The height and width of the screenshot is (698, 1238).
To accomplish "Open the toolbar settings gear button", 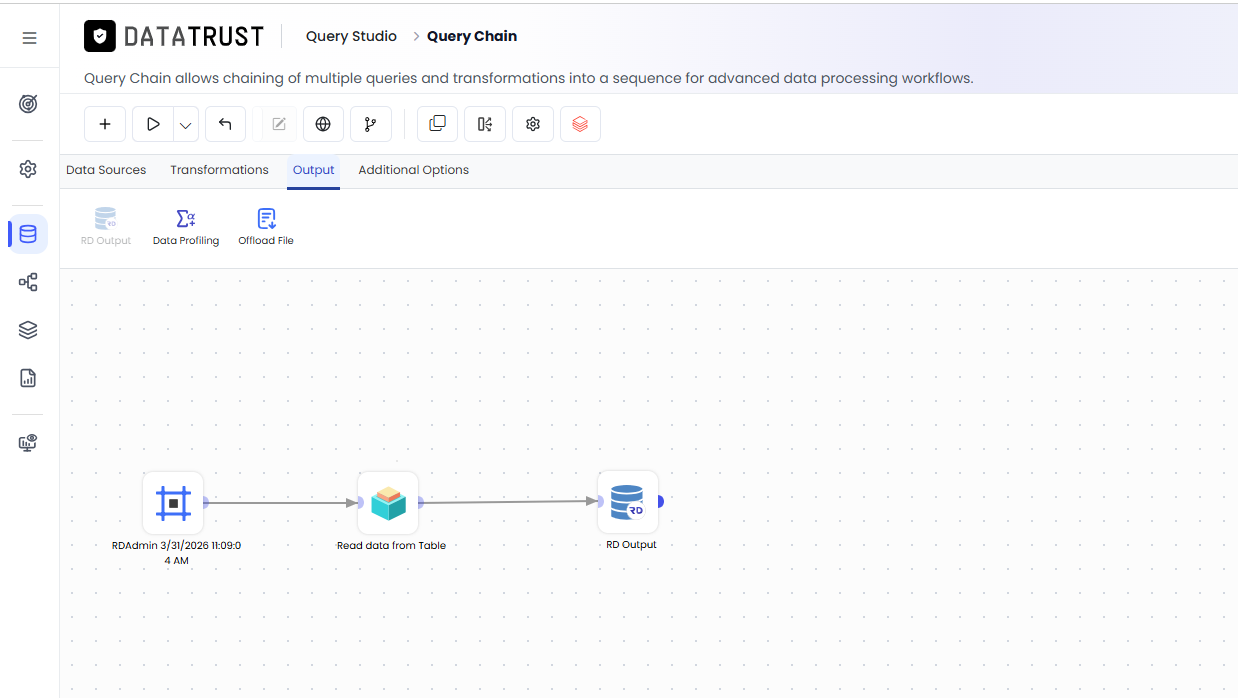I will coord(533,124).
